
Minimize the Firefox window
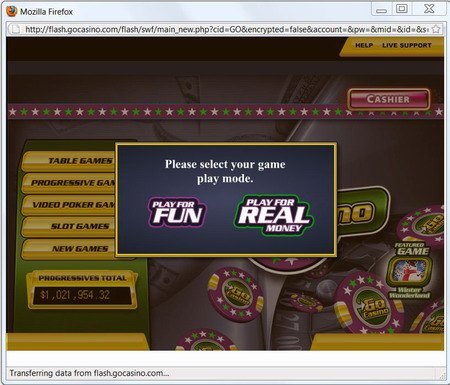pyautogui.click(x=381, y=9)
